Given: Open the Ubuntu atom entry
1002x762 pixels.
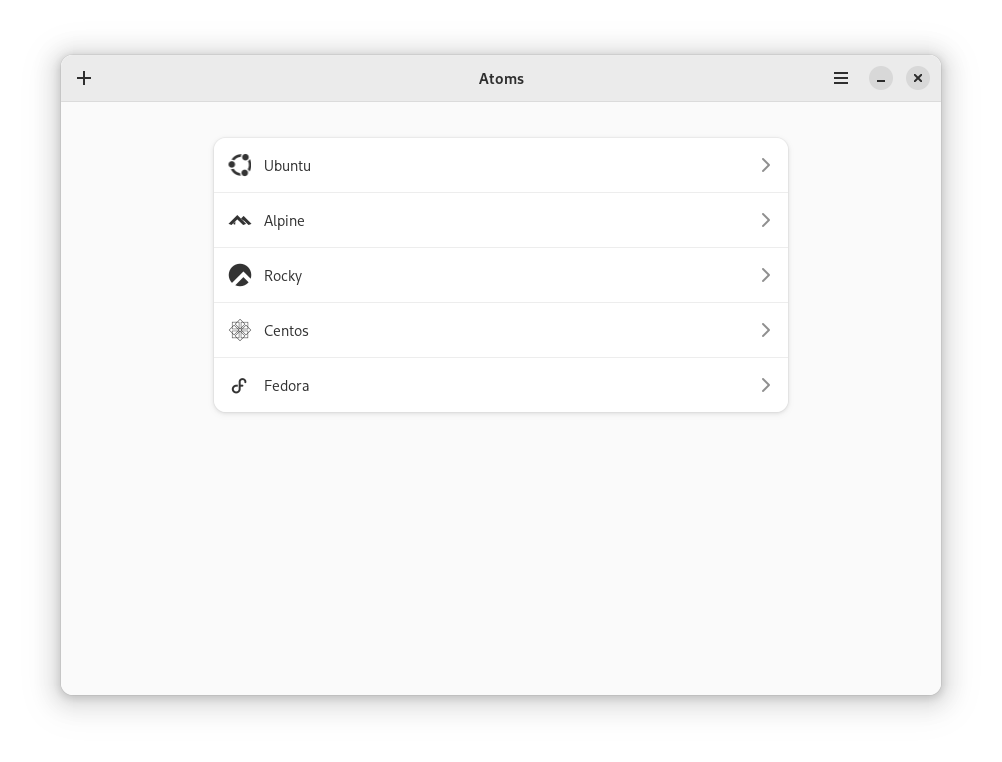Looking at the screenshot, I should pos(501,165).
